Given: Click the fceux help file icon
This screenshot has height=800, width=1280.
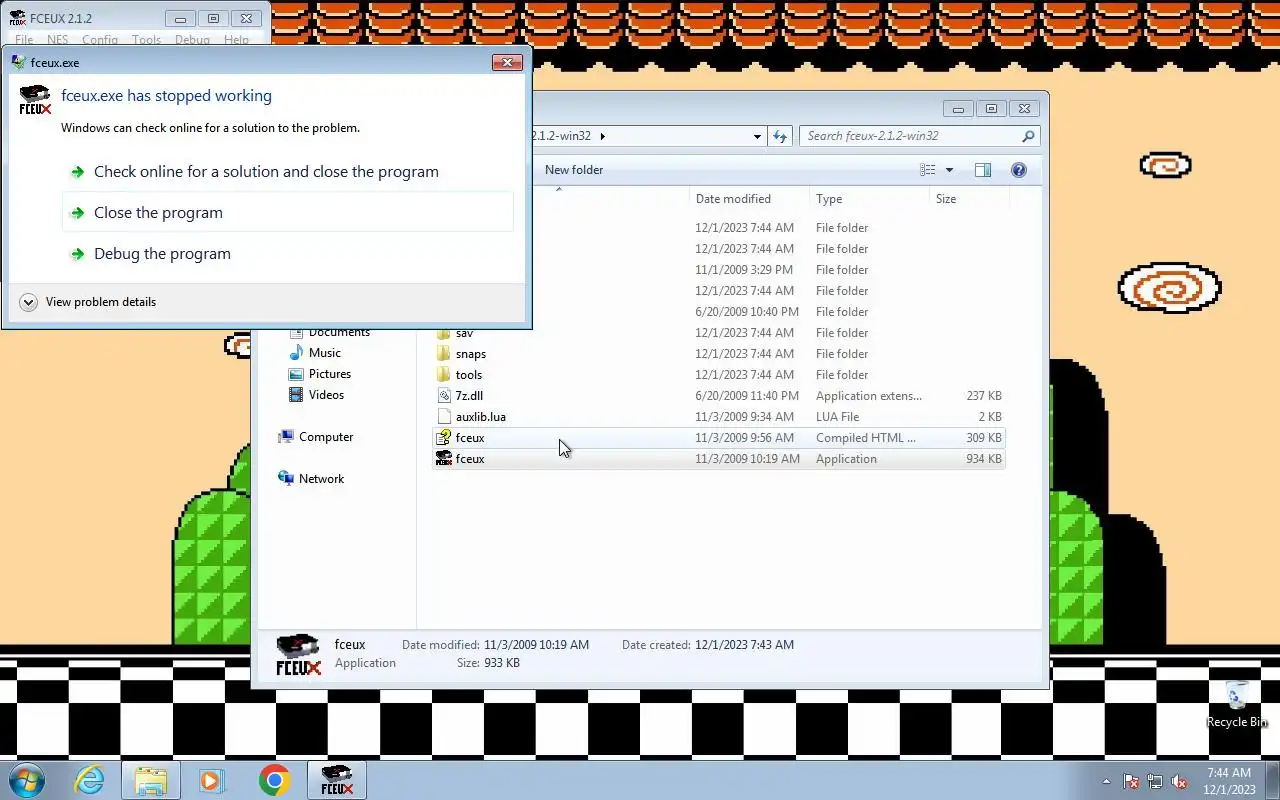Looking at the screenshot, I should pos(444,438).
